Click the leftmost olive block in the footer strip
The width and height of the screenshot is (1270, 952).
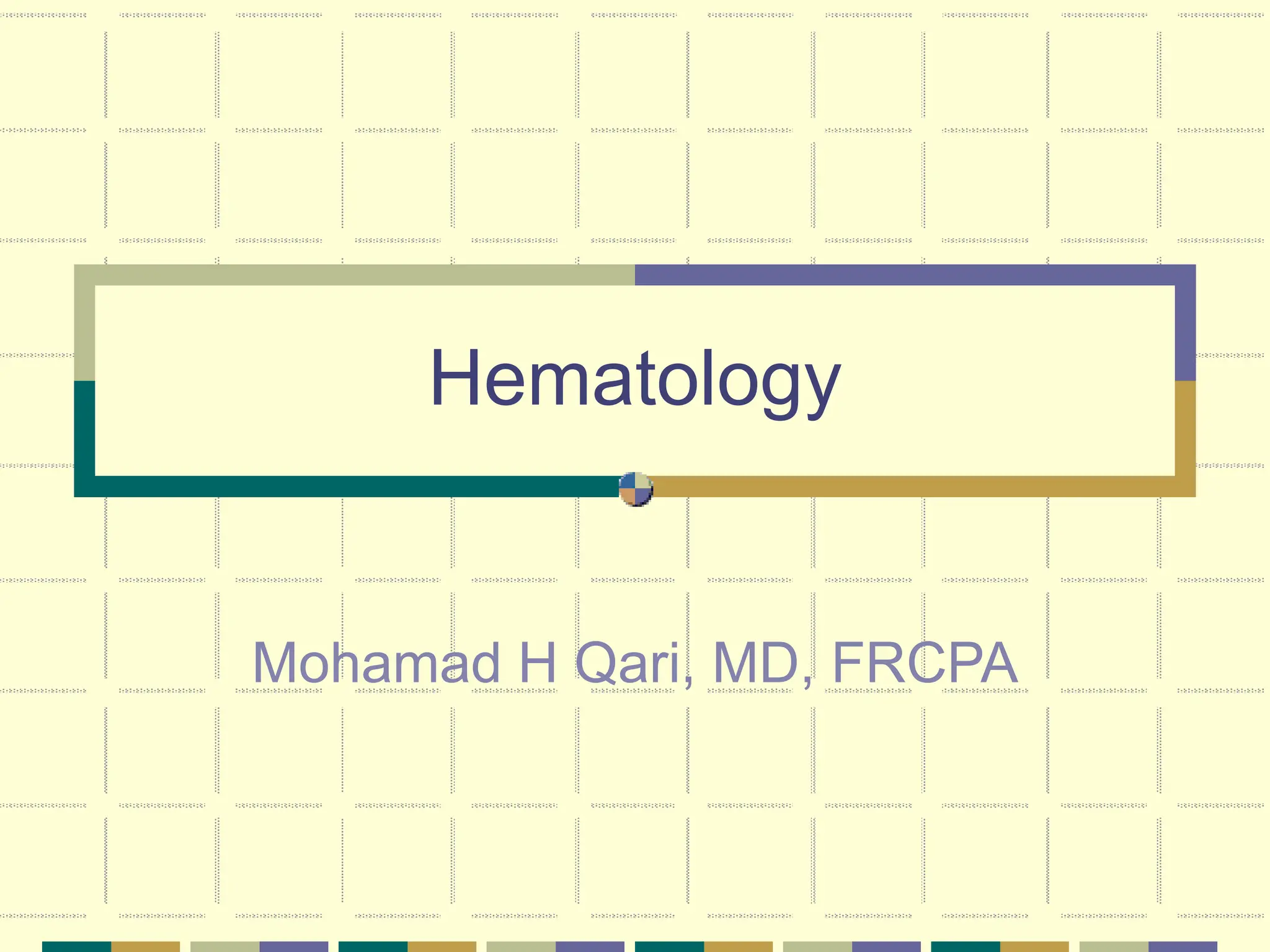pos(224,946)
